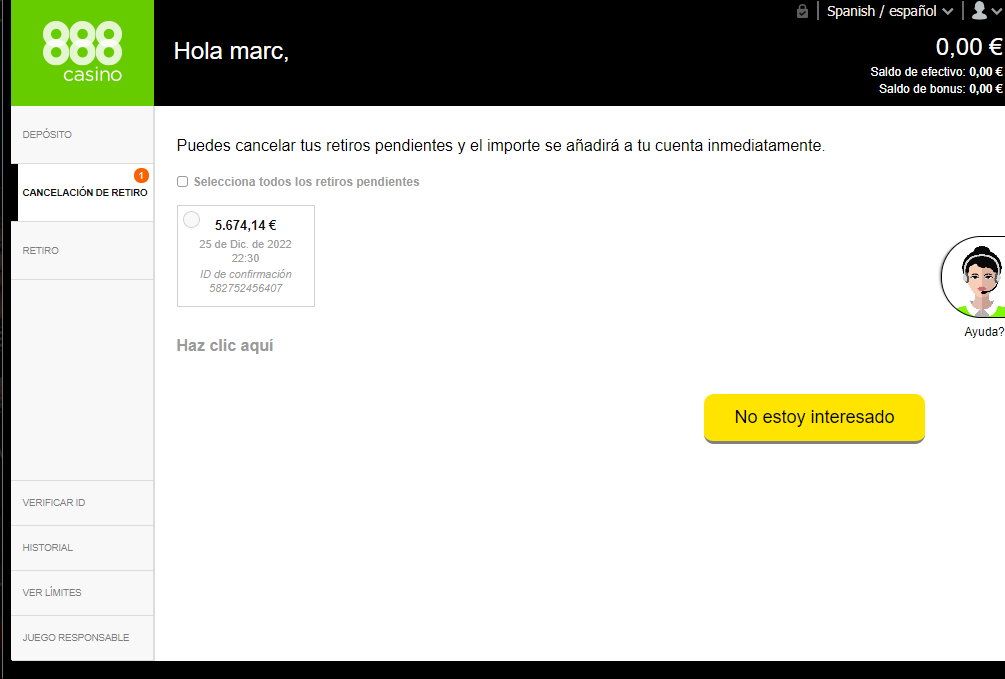Viewport: 1005px width, 679px height.
Task: Check 'Selecciona todos los retiros pendientes'
Action: coord(182,182)
